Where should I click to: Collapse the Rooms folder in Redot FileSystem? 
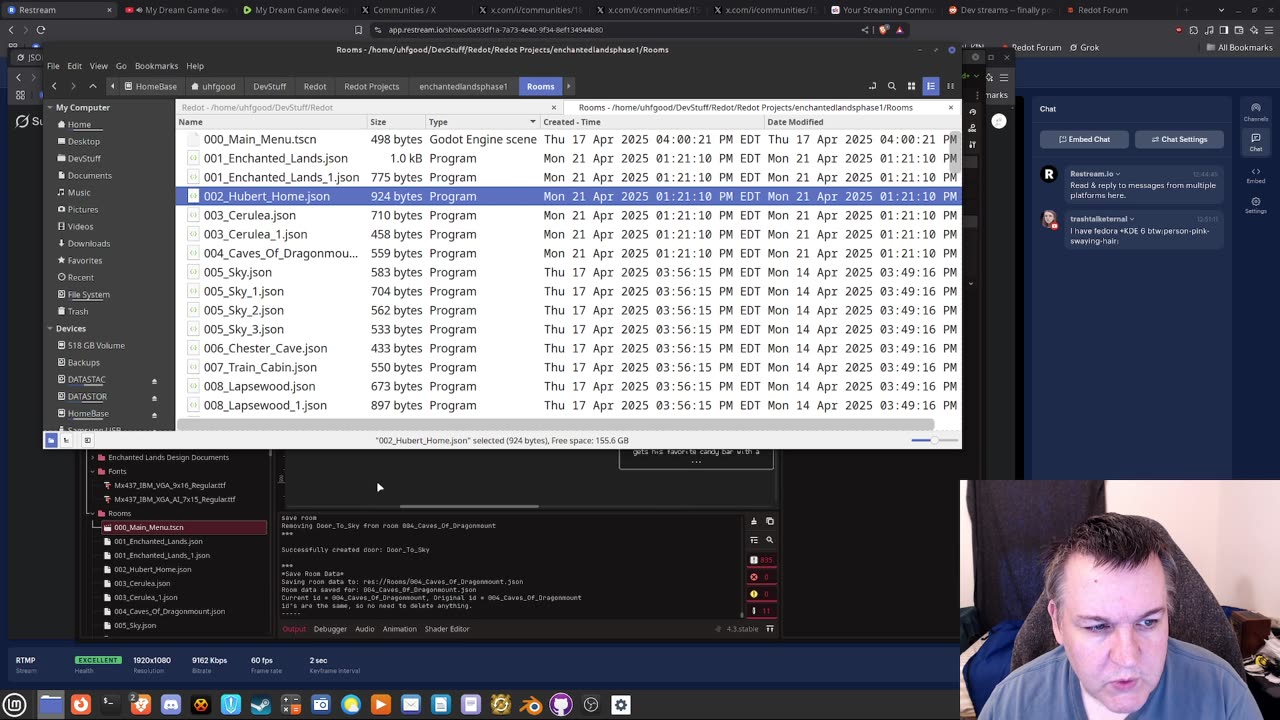[93, 513]
